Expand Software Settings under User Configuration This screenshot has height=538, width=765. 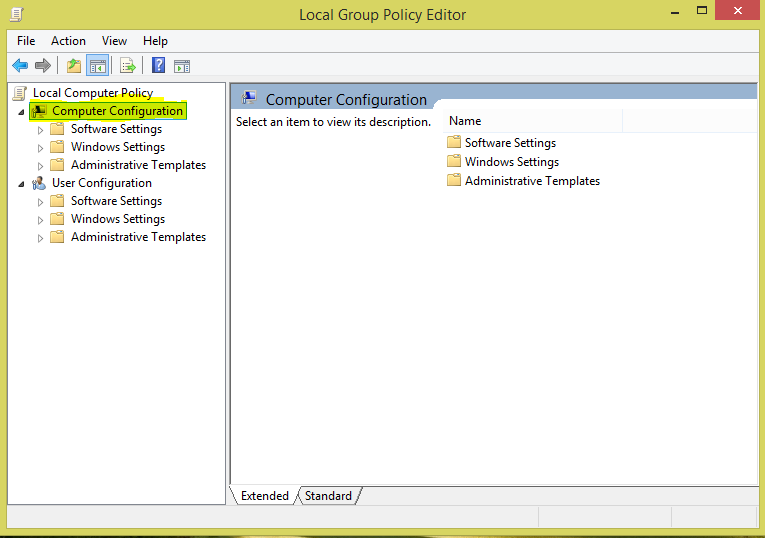(40, 202)
